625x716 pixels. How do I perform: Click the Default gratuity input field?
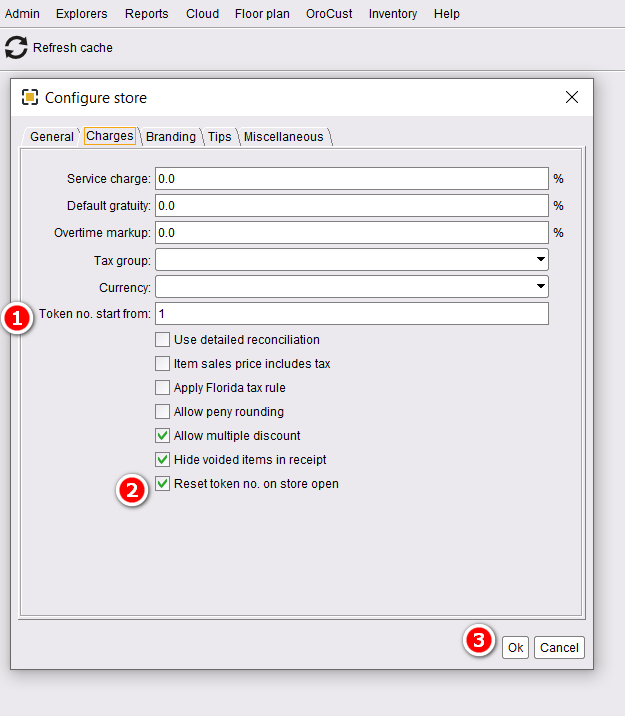(352, 205)
